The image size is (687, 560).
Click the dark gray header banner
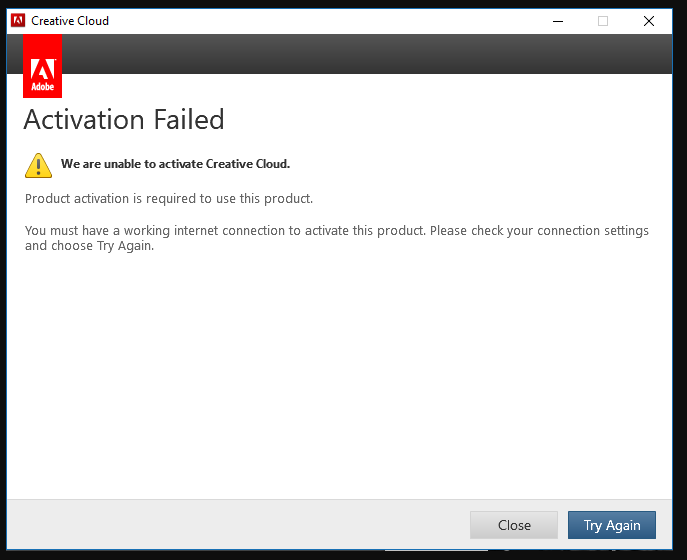coord(360,54)
